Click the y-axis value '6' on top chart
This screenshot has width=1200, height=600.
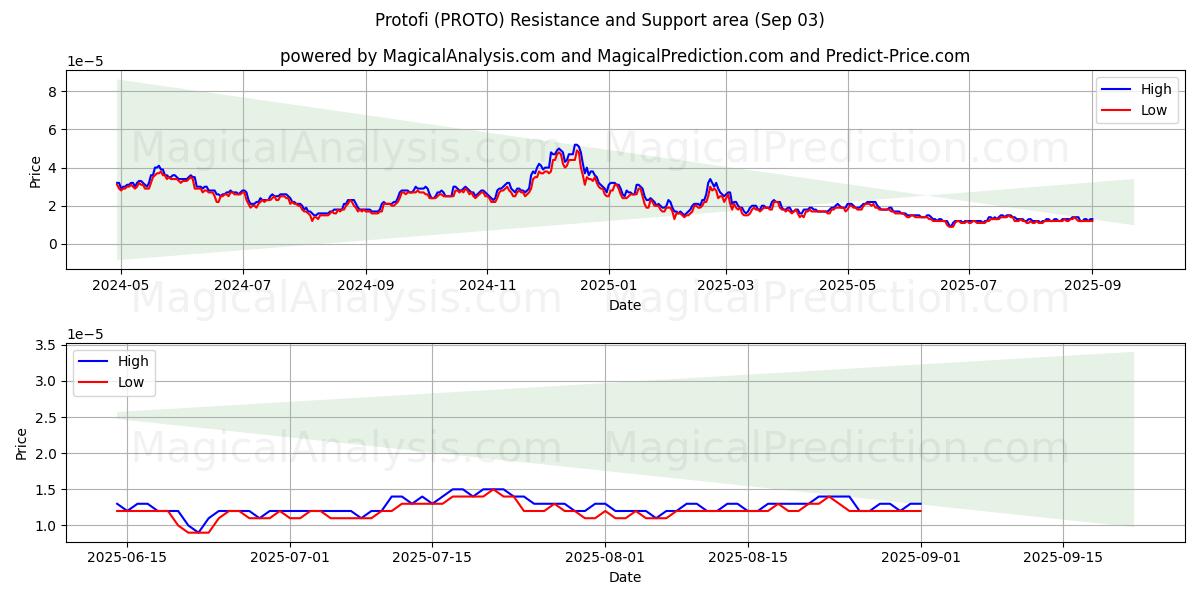pyautogui.click(x=54, y=130)
